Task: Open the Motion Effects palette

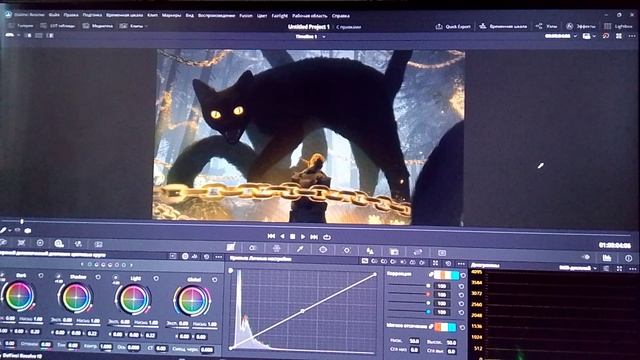Action: coord(98,244)
